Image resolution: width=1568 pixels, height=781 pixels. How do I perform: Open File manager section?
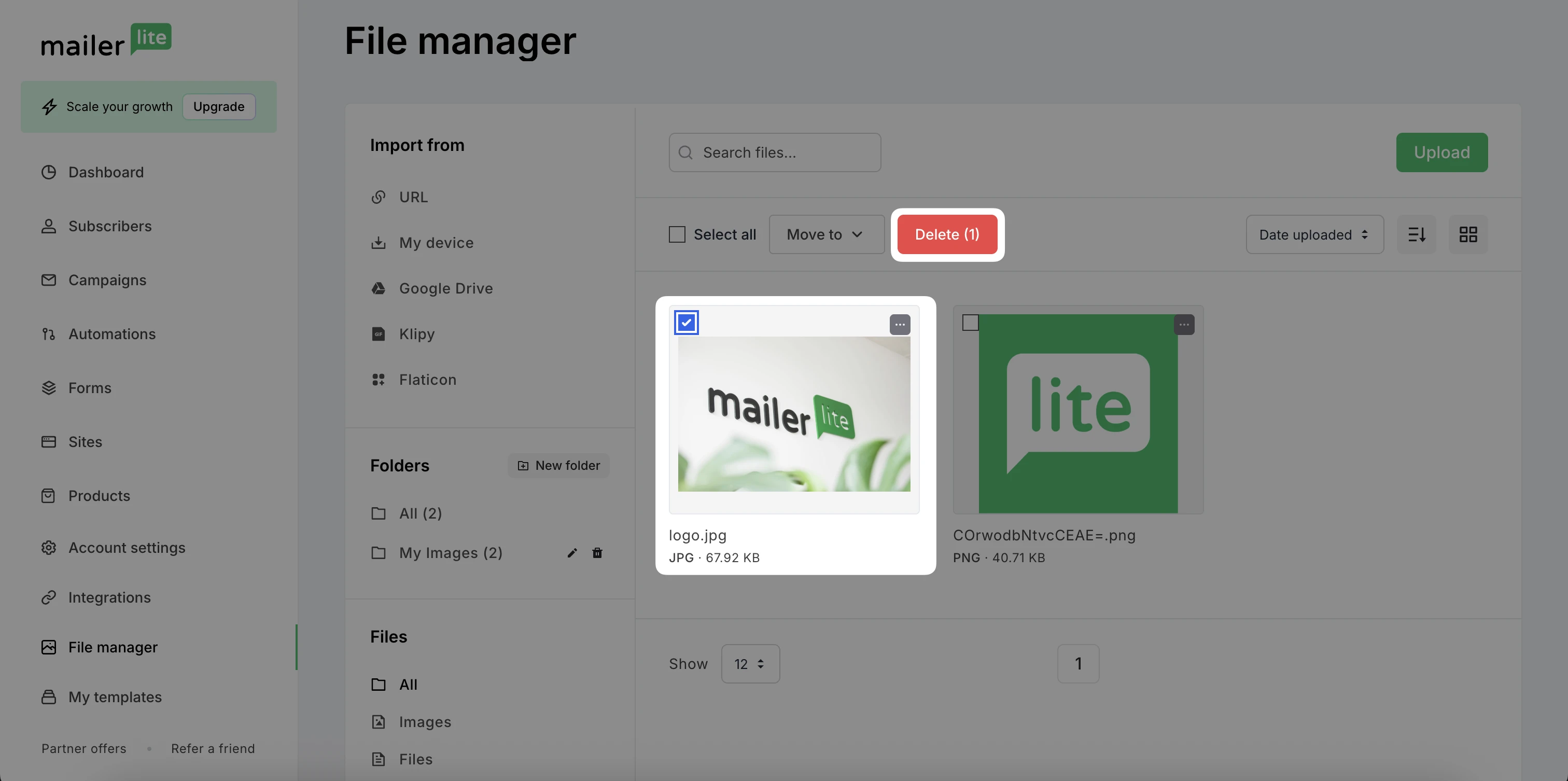[113, 647]
